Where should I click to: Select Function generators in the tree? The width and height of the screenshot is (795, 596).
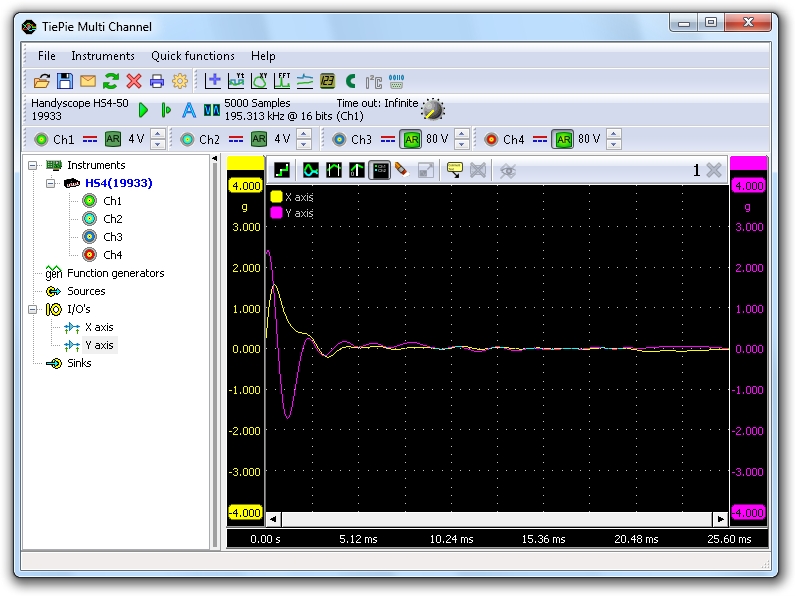point(115,273)
